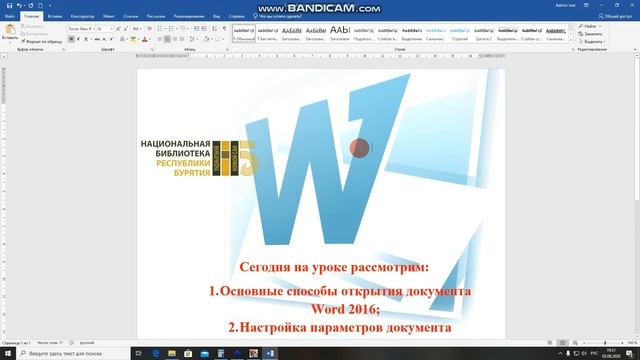The height and width of the screenshot is (360, 640).
Task: Toggle Italic formatting
Action: [x=78, y=39]
